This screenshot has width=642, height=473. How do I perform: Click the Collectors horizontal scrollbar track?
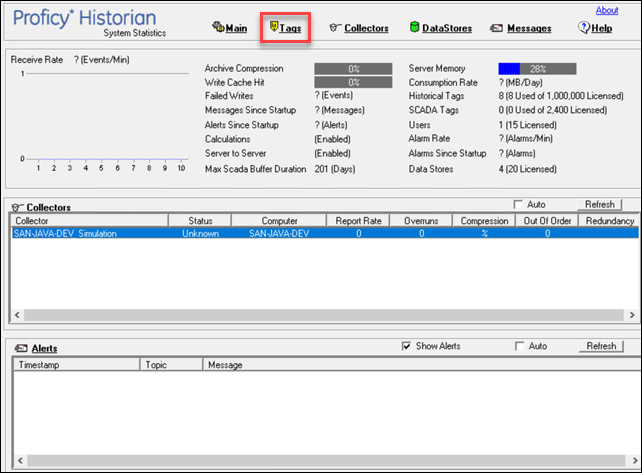tap(324, 315)
